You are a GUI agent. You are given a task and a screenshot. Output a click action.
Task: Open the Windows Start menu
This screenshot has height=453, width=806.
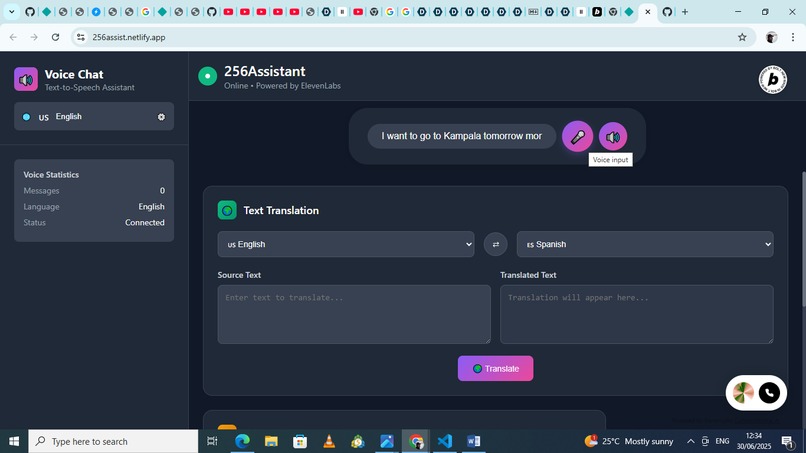pos(14,441)
